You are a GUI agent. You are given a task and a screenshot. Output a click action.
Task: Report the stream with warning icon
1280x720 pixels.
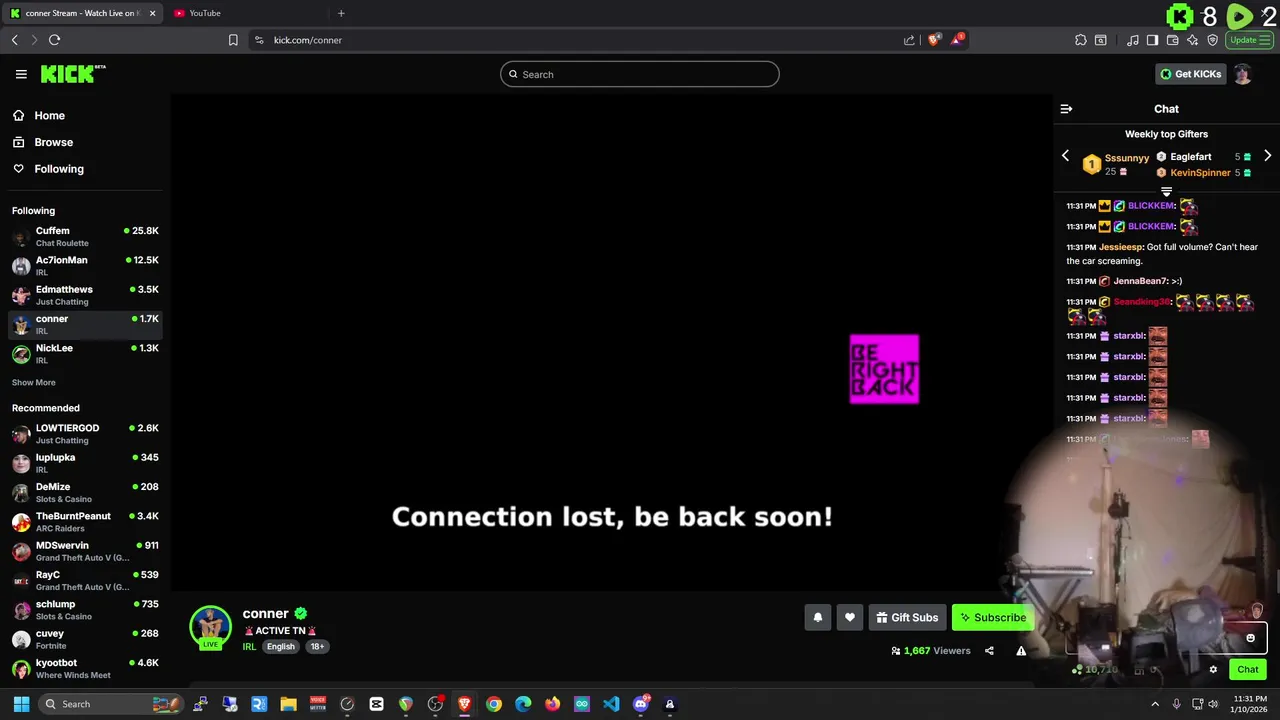point(1021,651)
